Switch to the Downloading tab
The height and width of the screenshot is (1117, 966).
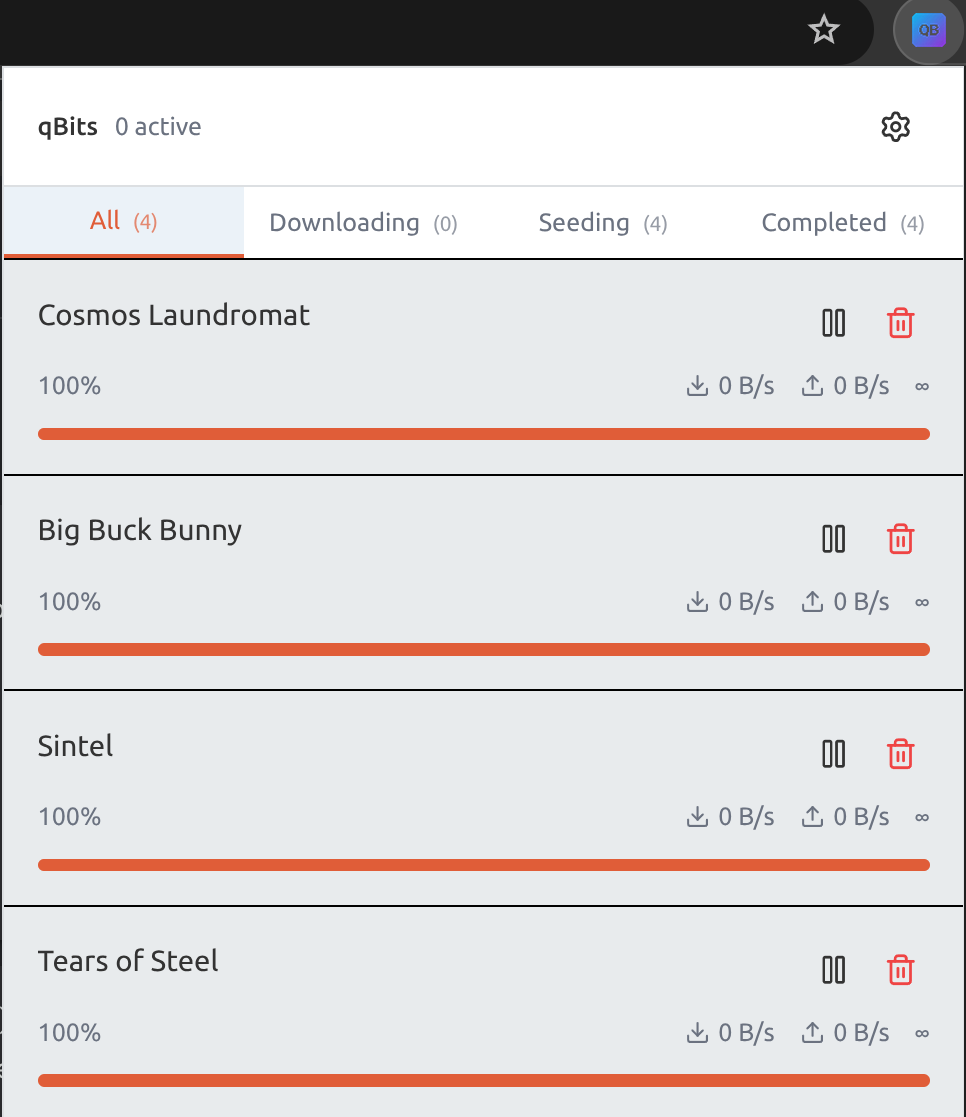point(361,222)
